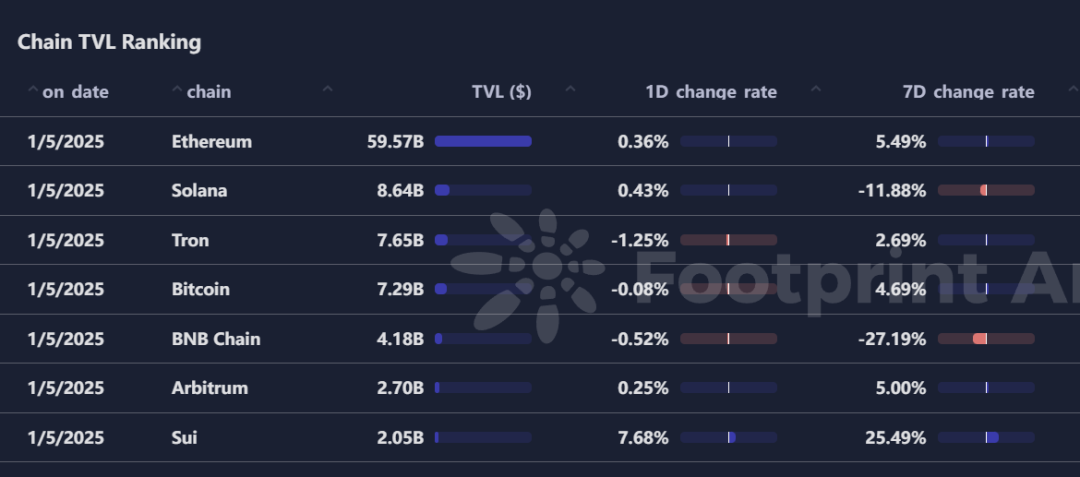The width and height of the screenshot is (1080, 477).
Task: Select the Ethereum chain row
Action: (x=540, y=141)
